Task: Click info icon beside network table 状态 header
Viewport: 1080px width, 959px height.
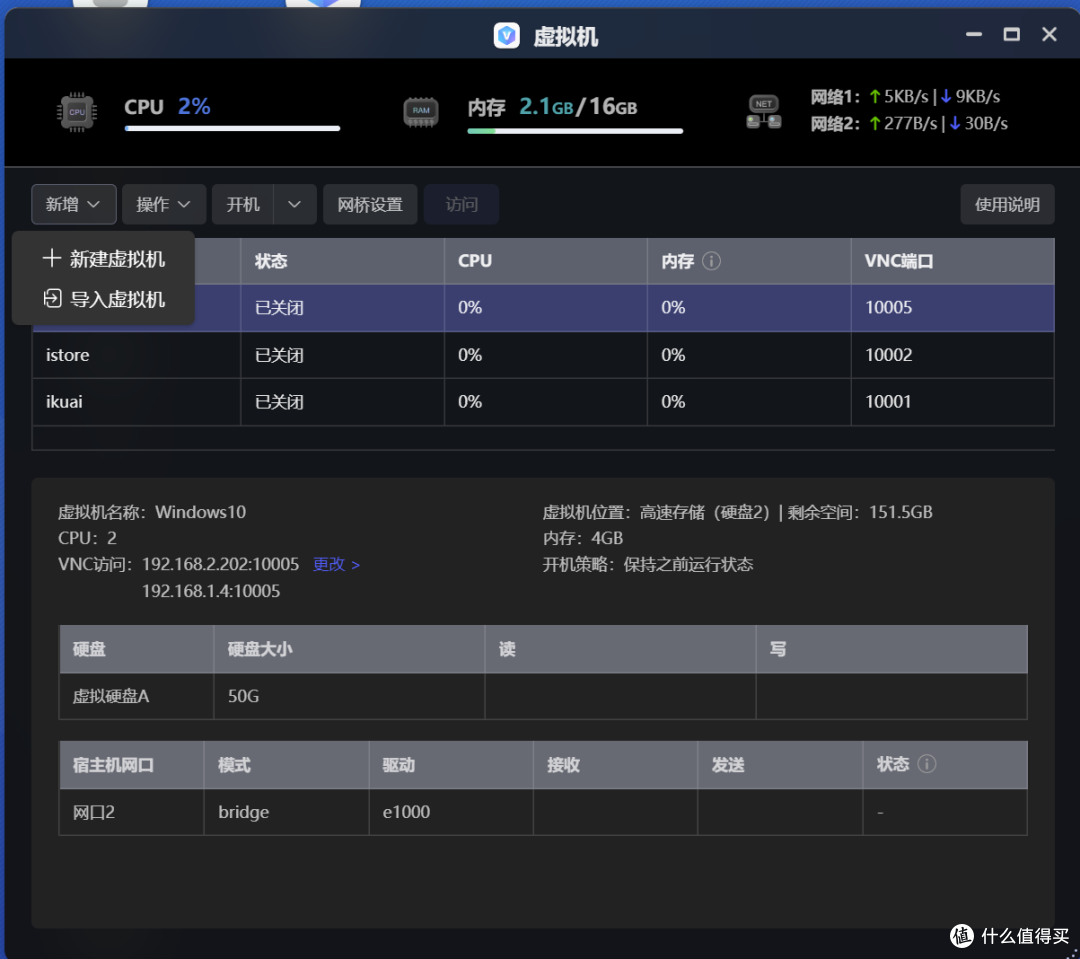Action: [927, 764]
